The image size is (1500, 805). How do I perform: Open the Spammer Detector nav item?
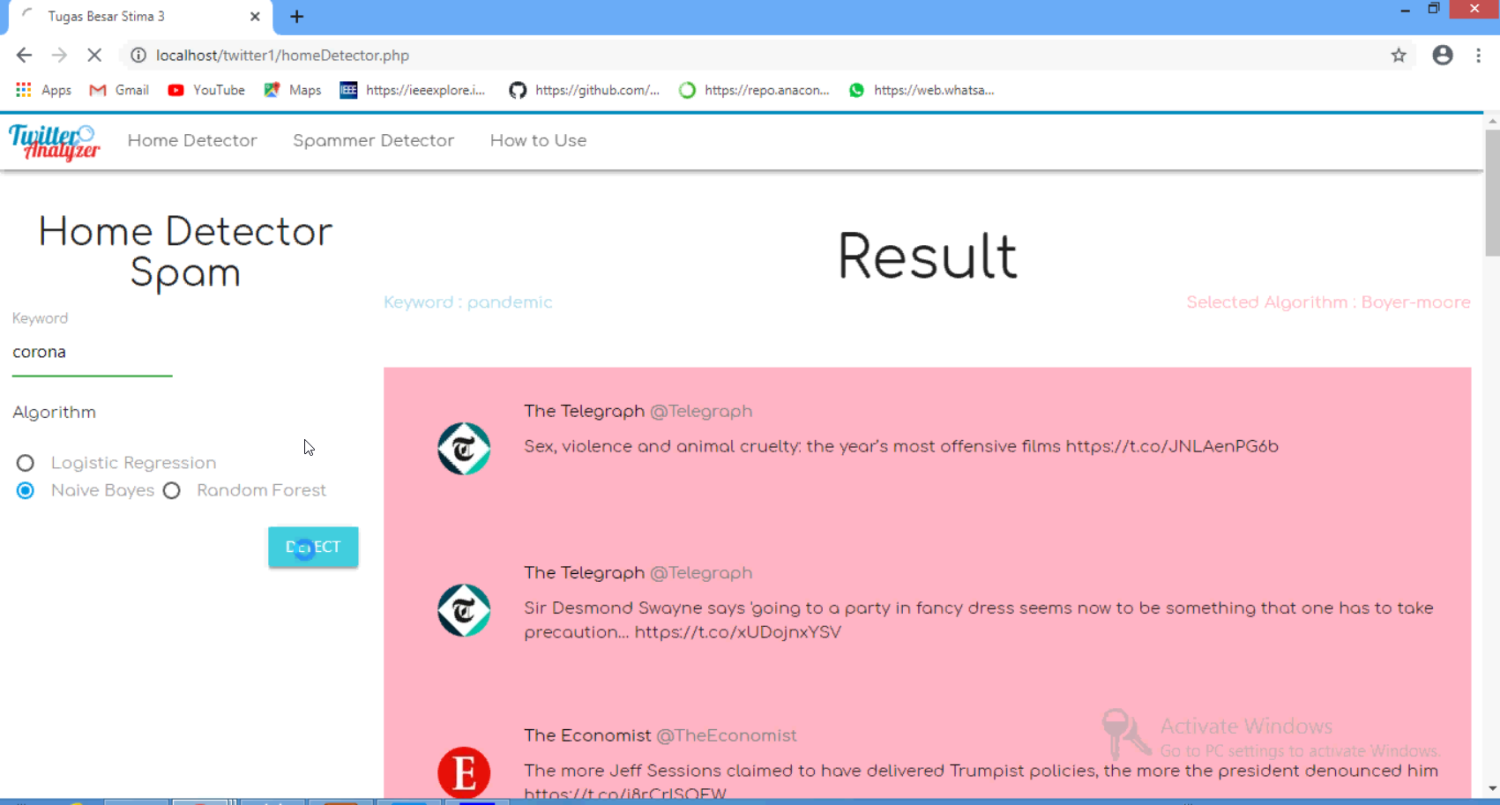373,141
